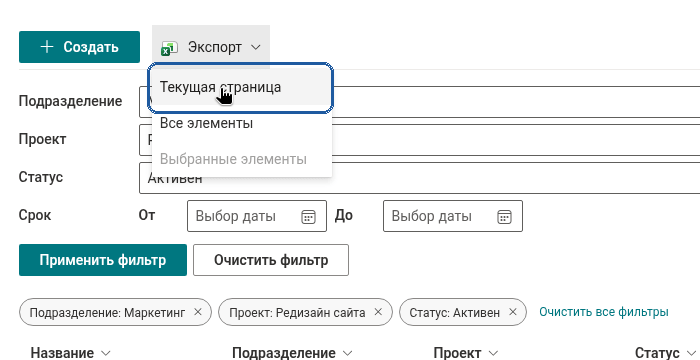
Task: Sort by the Название column header
Action: point(70,353)
